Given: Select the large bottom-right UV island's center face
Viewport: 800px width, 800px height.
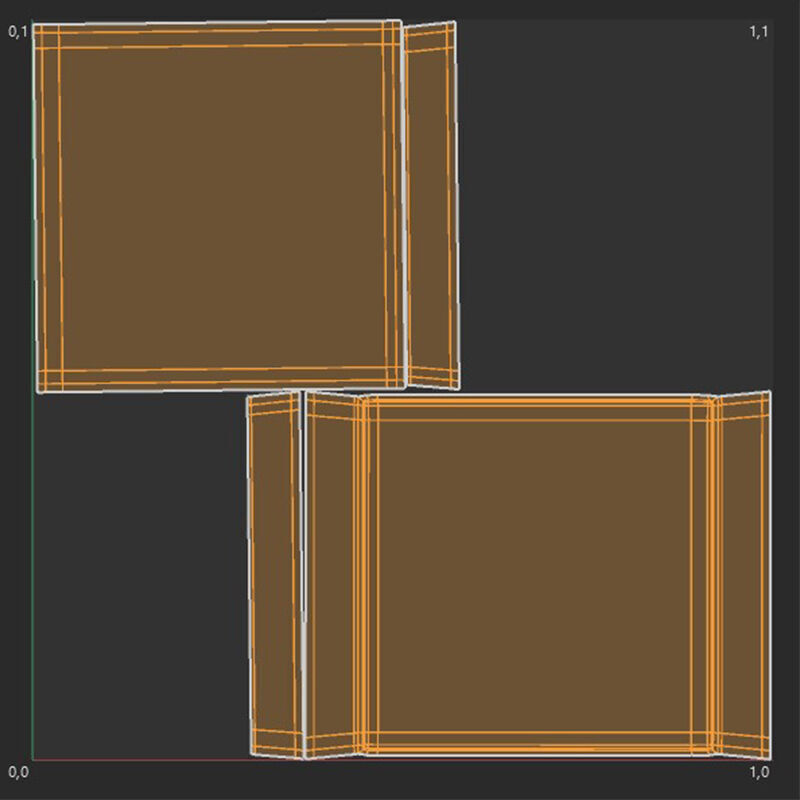Looking at the screenshot, I should 535,576.
